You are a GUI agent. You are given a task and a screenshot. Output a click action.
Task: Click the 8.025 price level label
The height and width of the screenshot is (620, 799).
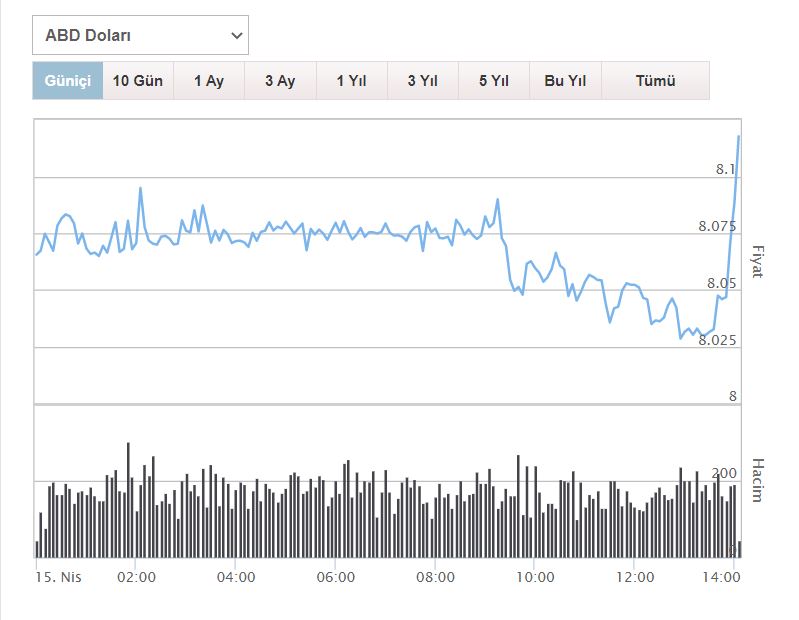click(x=717, y=340)
